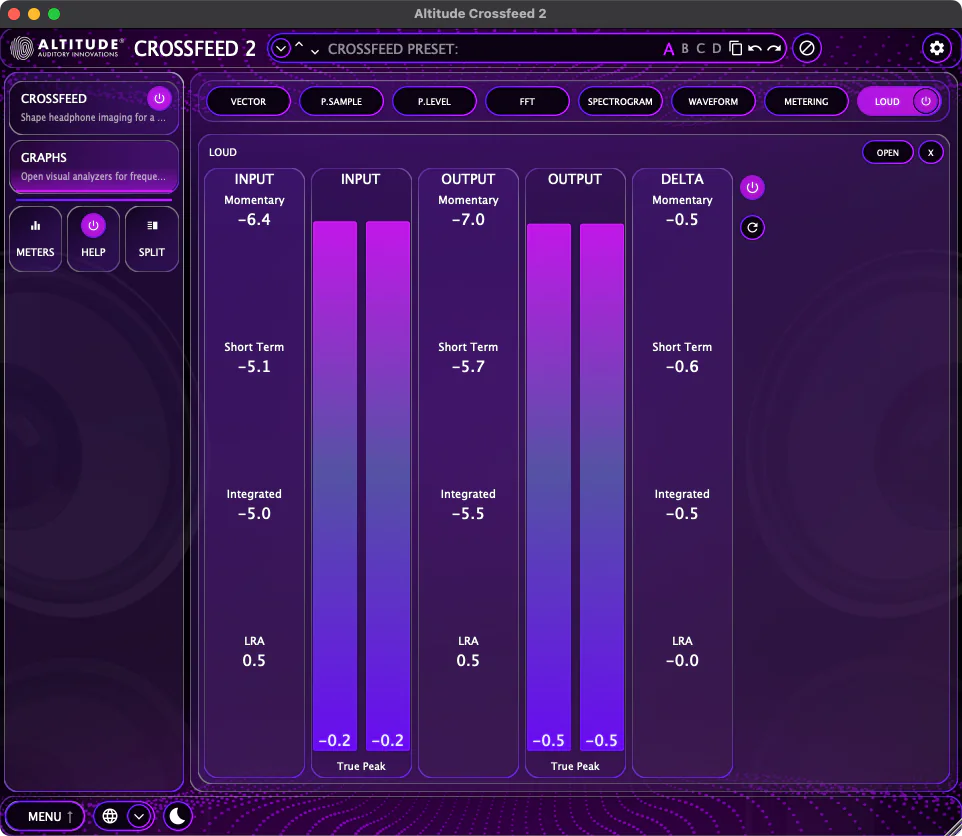Click the right OUTPUT true peak bar

point(602,487)
